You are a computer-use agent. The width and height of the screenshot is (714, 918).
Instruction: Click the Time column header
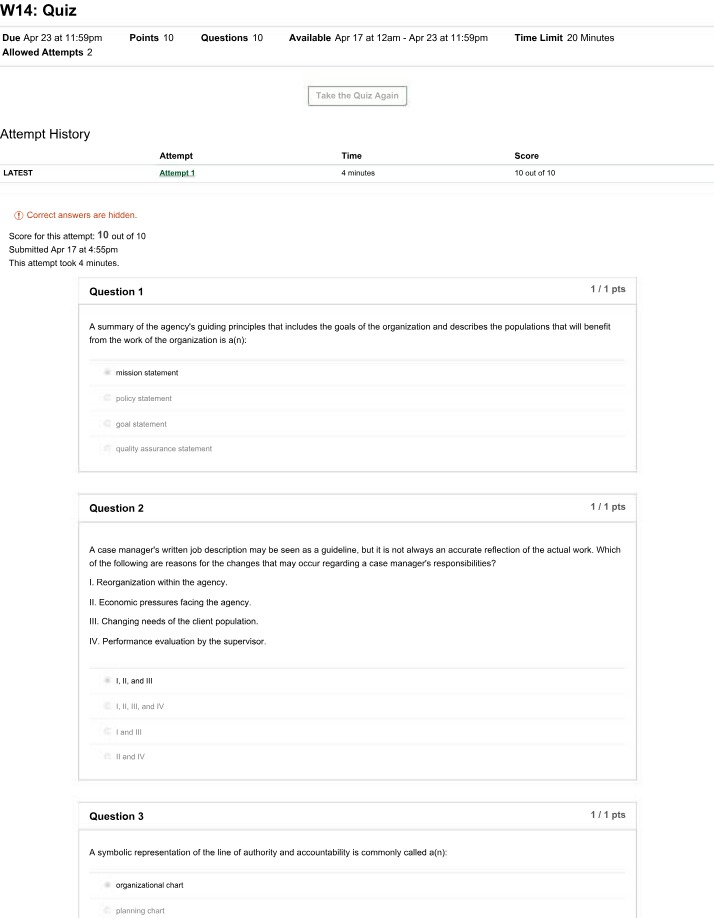click(352, 156)
